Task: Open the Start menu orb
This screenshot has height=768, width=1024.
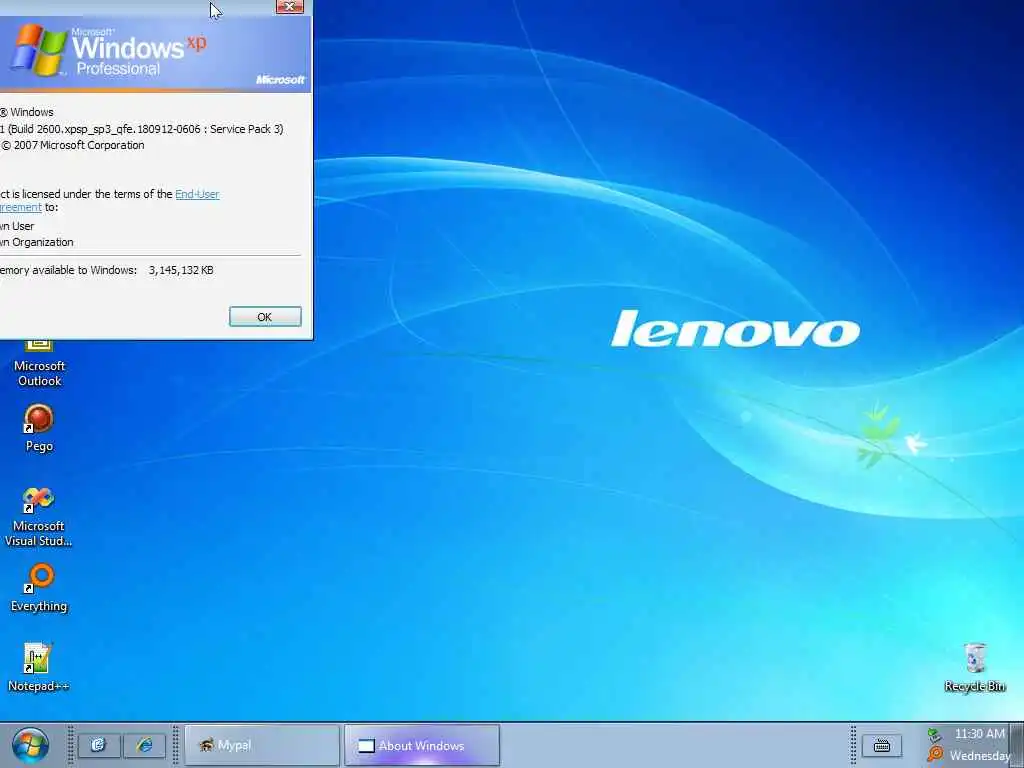Action: 30,746
